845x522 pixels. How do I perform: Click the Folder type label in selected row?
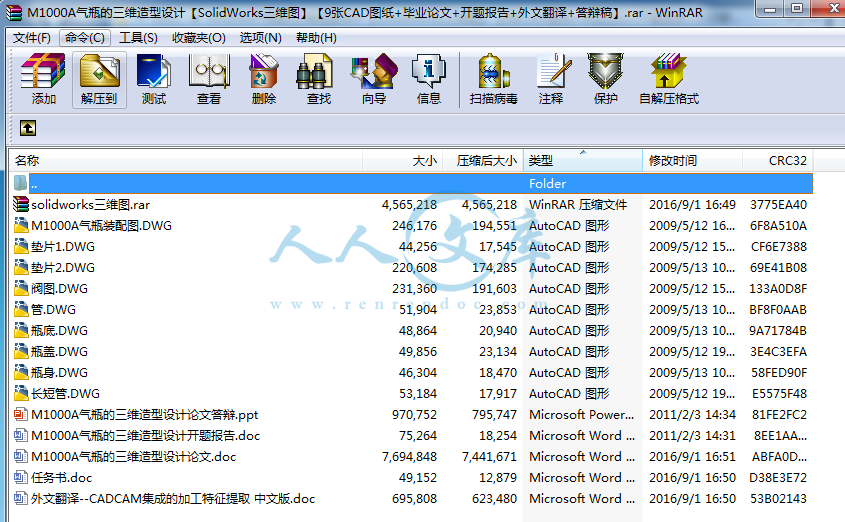(x=547, y=184)
